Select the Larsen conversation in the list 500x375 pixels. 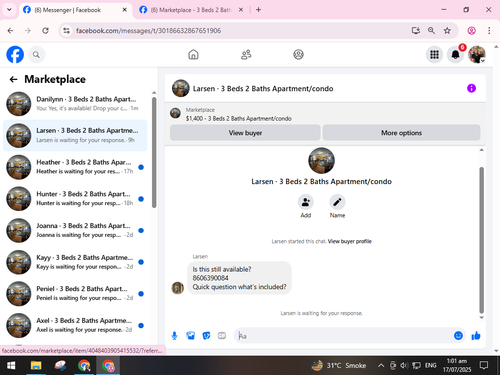click(x=75, y=135)
